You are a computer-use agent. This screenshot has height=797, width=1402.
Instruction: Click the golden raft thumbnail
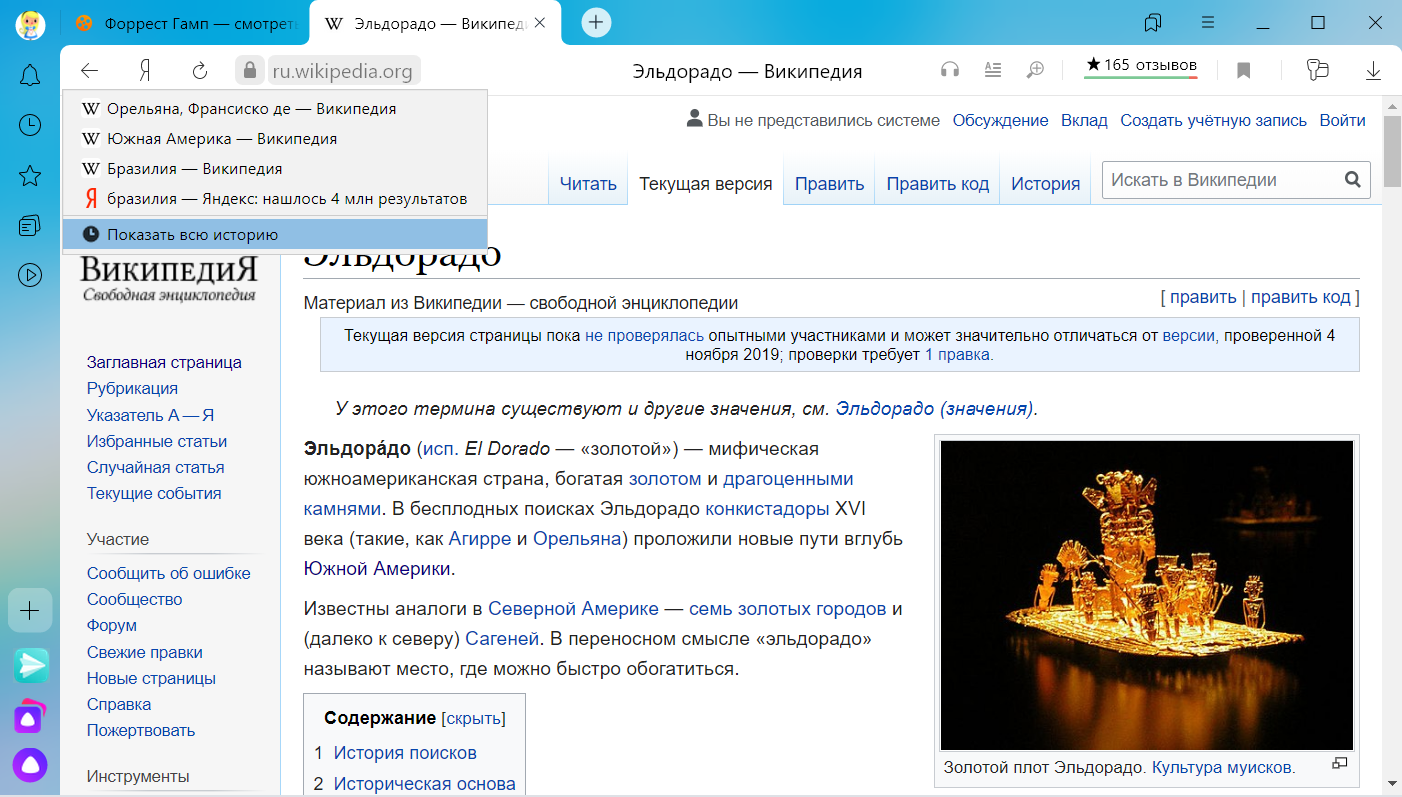point(1146,595)
